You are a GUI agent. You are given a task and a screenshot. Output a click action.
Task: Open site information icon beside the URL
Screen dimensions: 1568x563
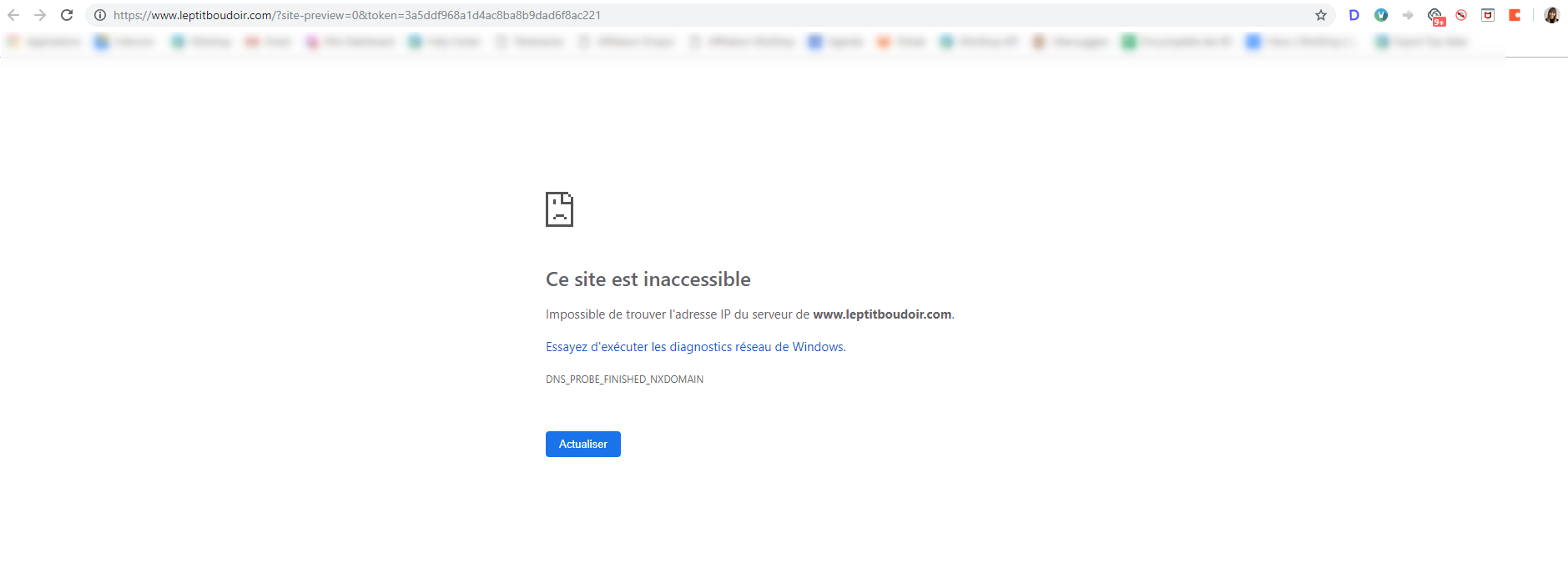click(x=100, y=15)
